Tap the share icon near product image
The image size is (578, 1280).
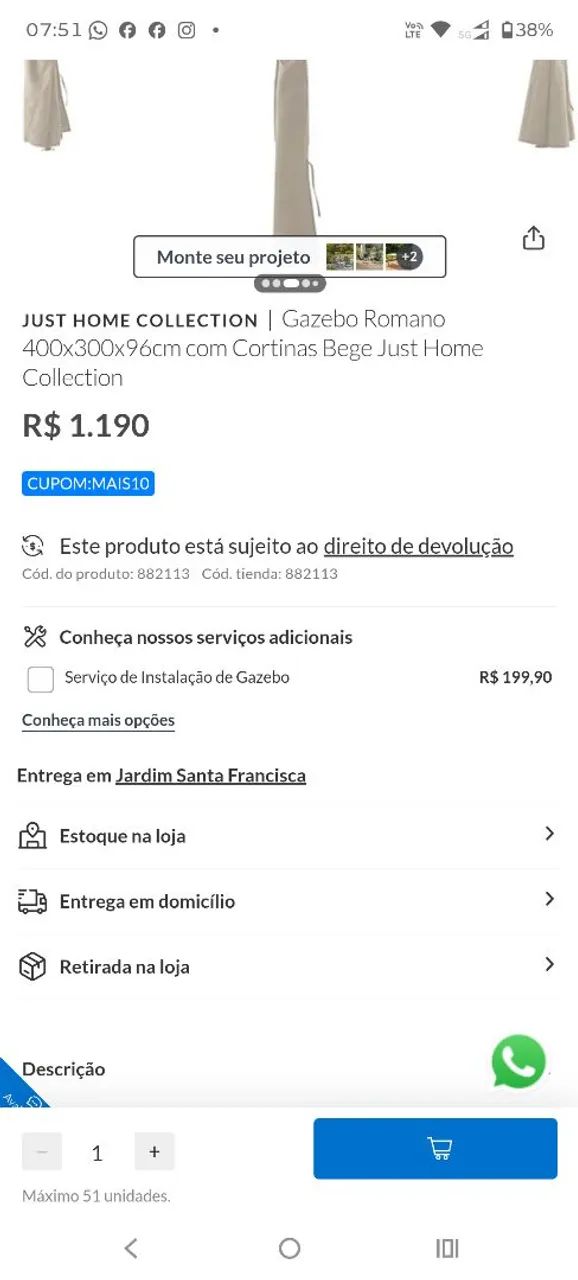click(534, 238)
